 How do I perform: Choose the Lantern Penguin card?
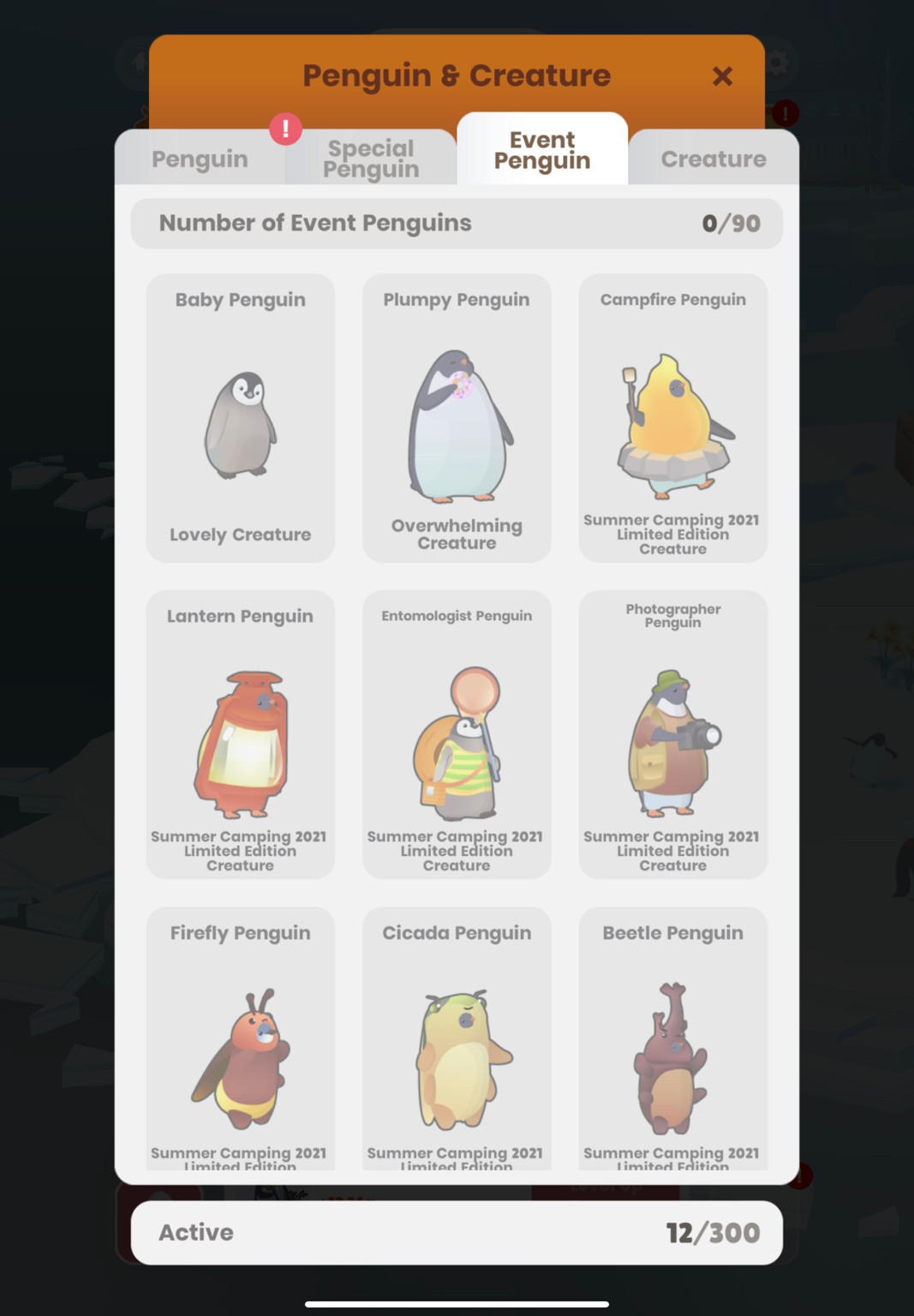(x=241, y=734)
